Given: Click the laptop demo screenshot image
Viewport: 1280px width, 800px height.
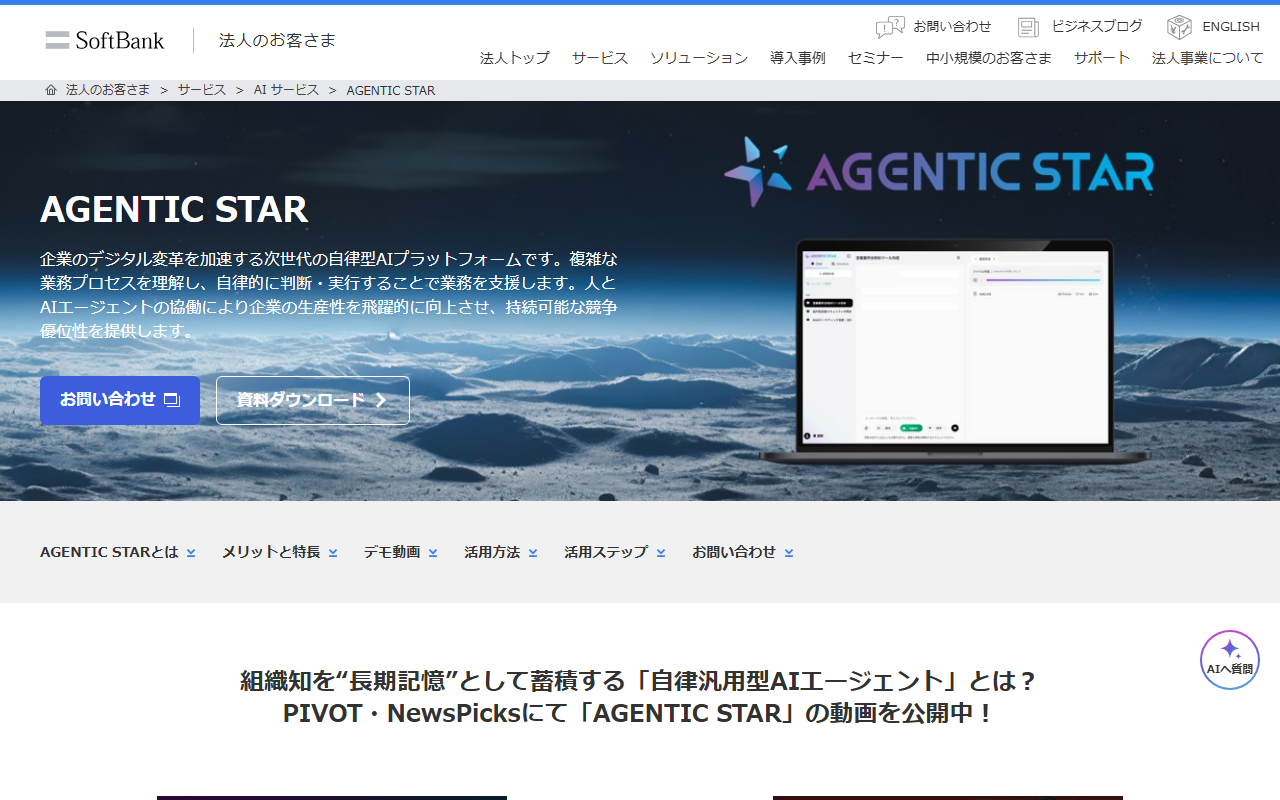Looking at the screenshot, I should click(955, 350).
